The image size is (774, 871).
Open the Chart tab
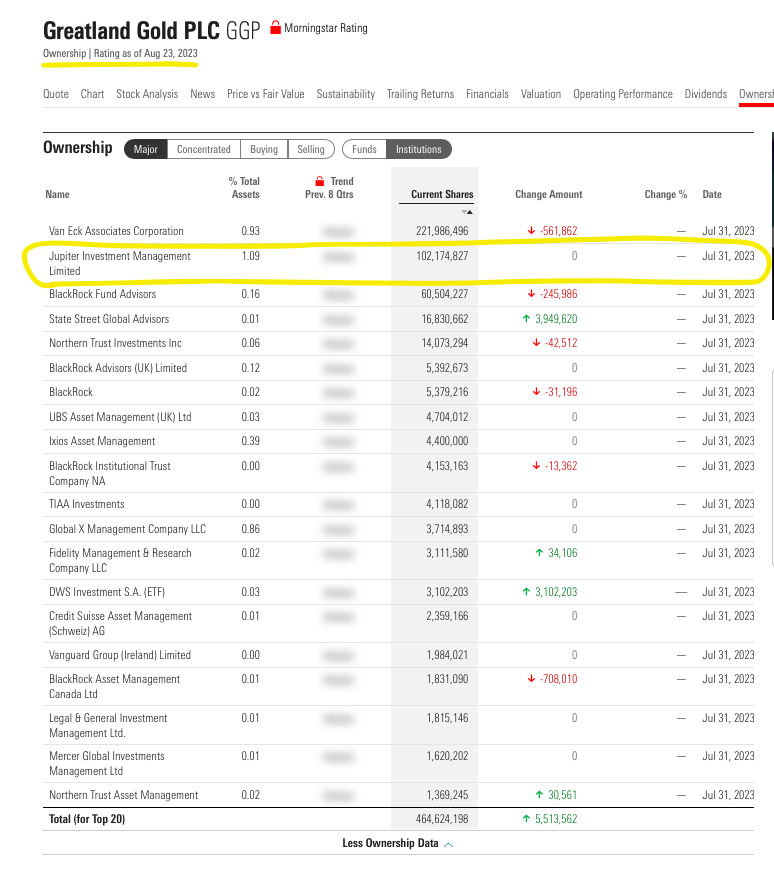92,94
